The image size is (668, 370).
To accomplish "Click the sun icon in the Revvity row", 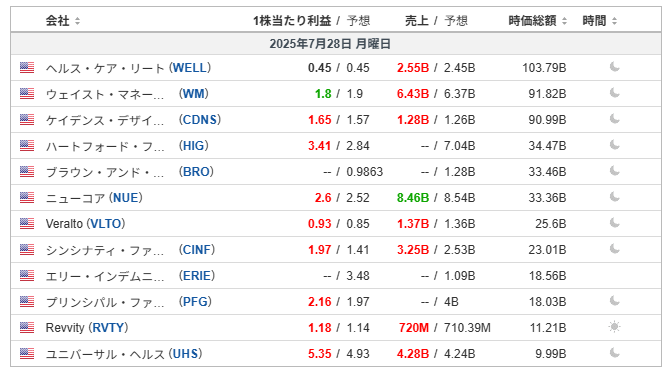I will click(x=614, y=327).
